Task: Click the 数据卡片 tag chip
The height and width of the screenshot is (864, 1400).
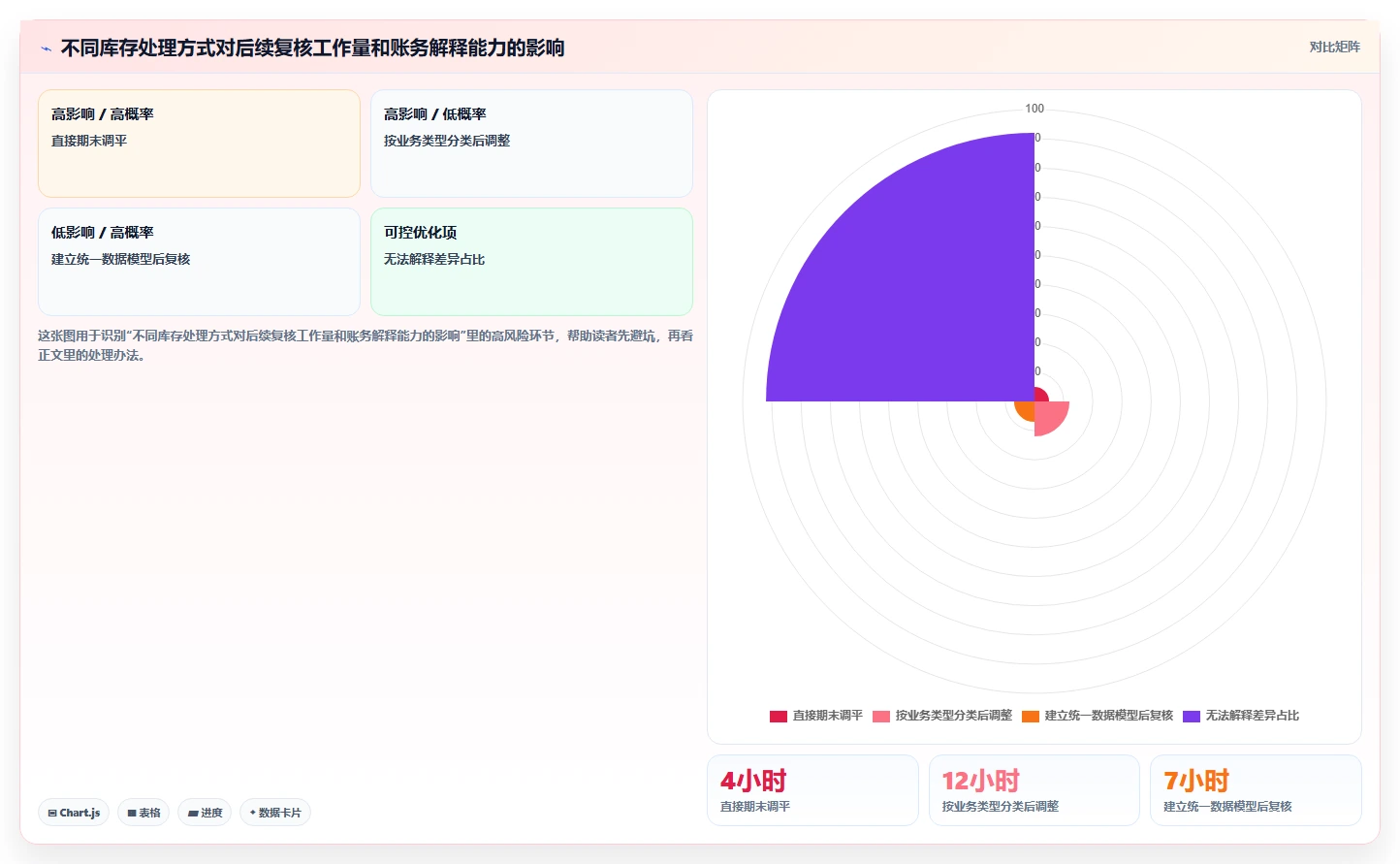Action: click(275, 813)
